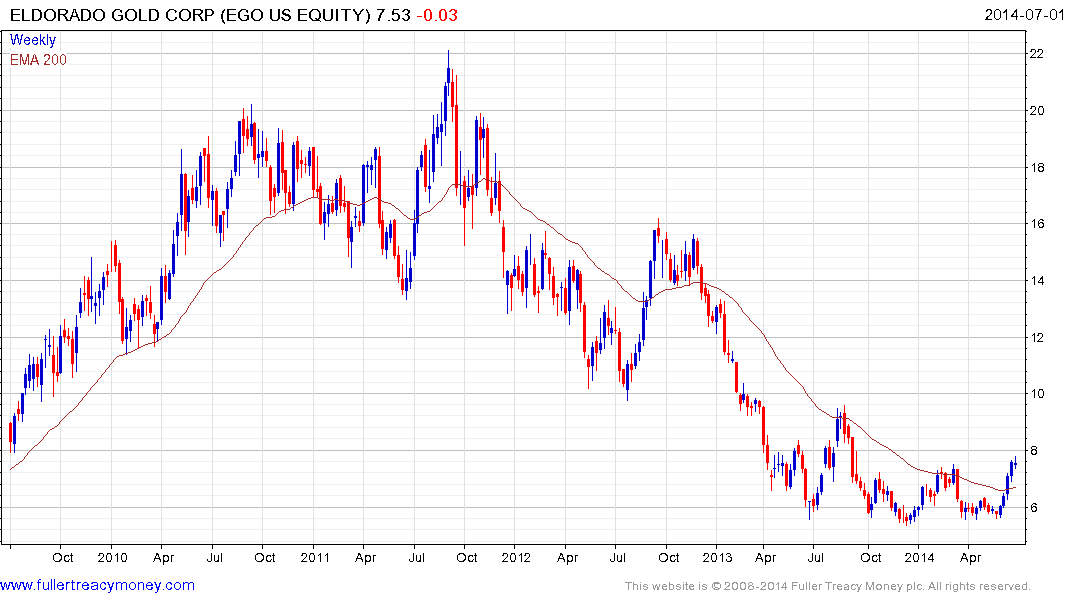Click the 22 price axis label

click(x=1037, y=53)
